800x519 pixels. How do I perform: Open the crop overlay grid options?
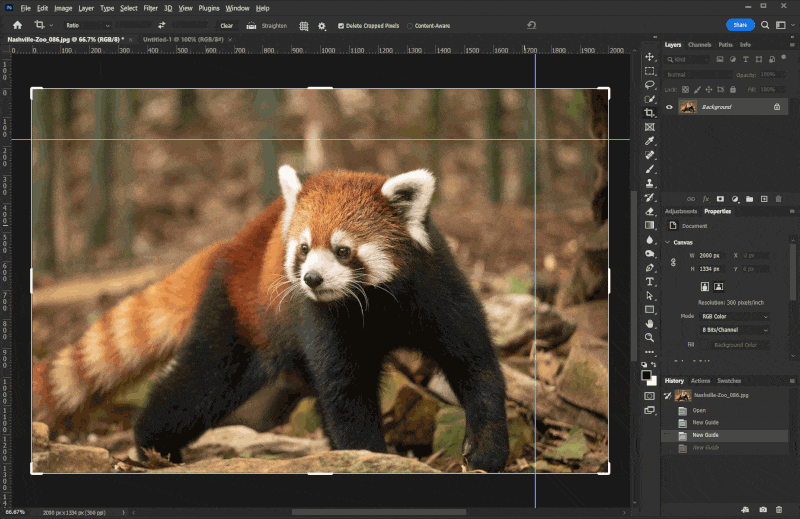coord(304,26)
